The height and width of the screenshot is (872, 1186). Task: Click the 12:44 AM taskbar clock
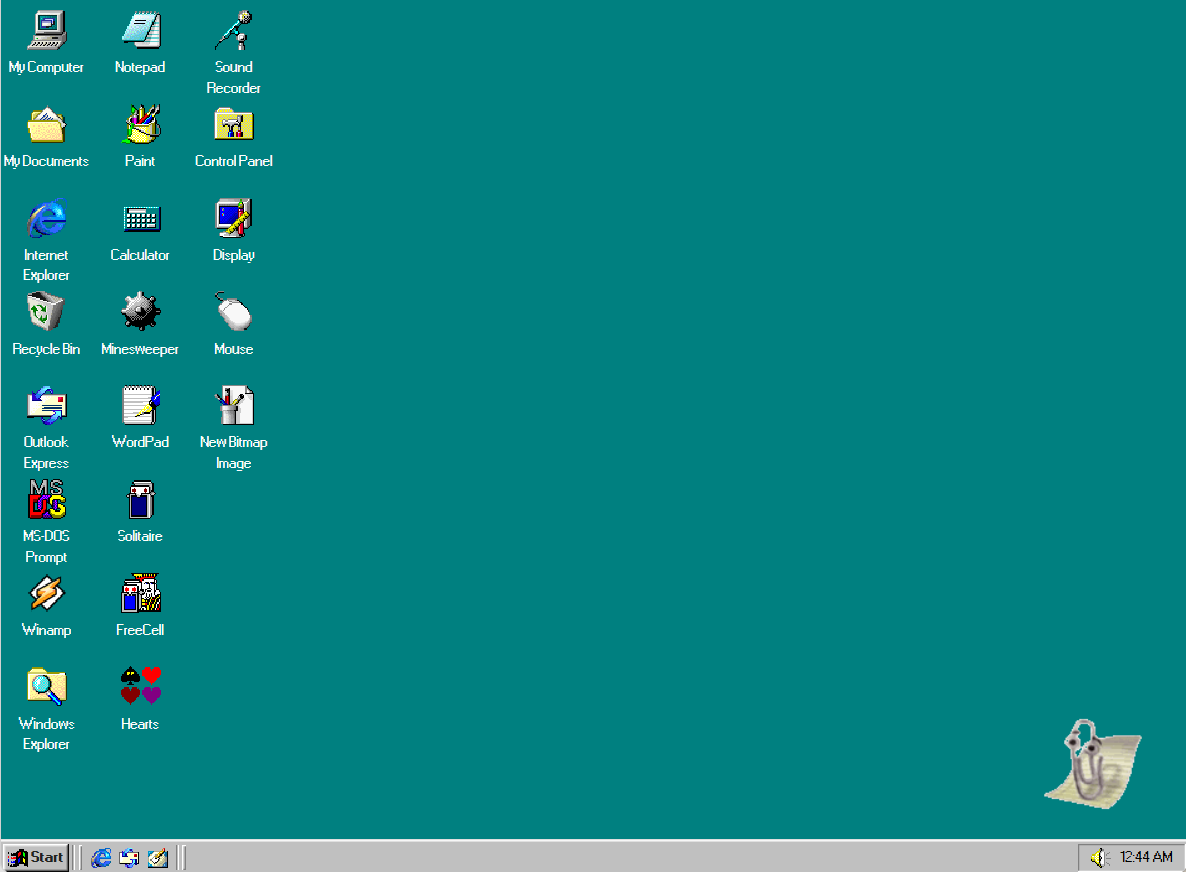tap(1147, 857)
